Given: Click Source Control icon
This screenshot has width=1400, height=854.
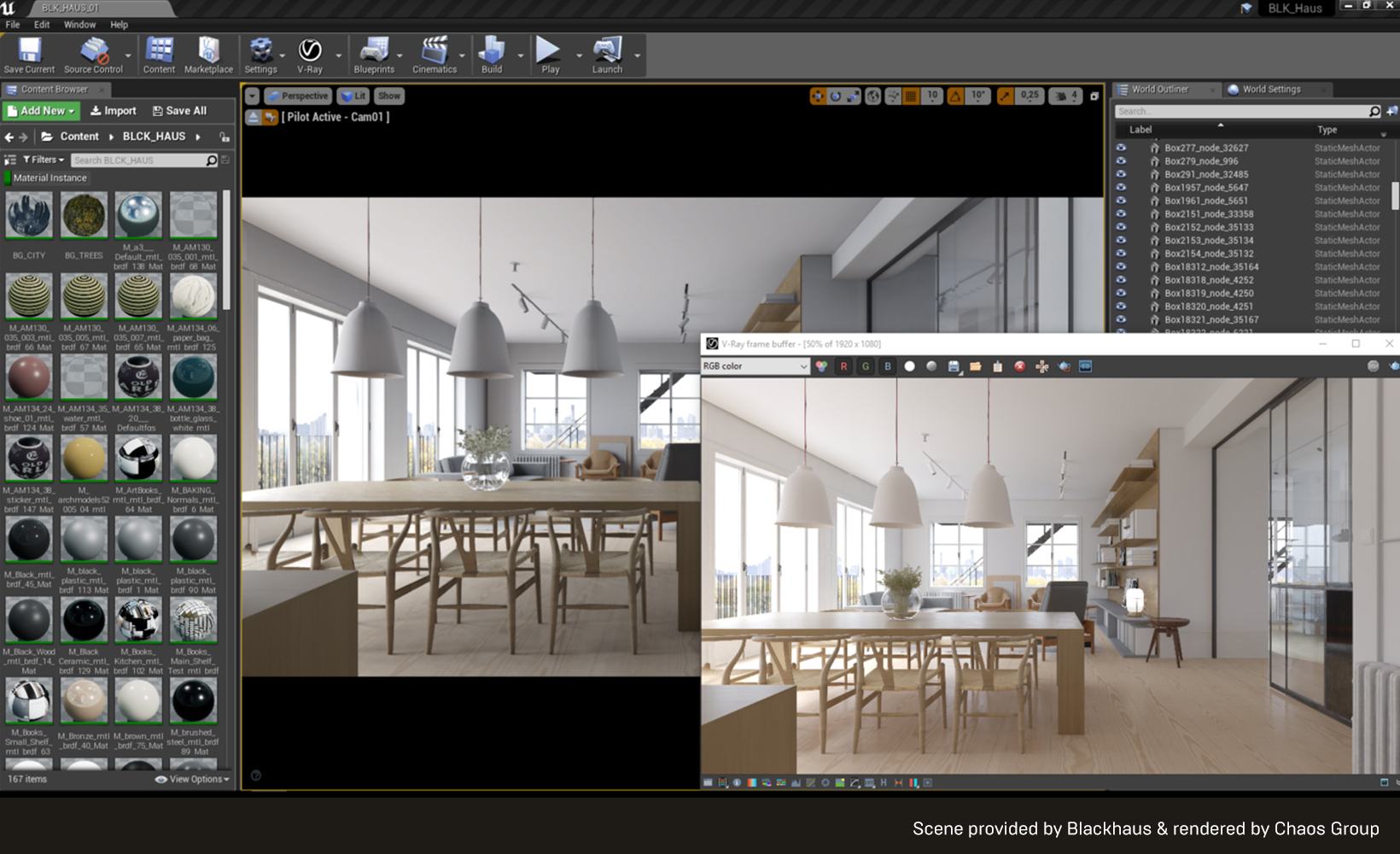Looking at the screenshot, I should point(94,56).
